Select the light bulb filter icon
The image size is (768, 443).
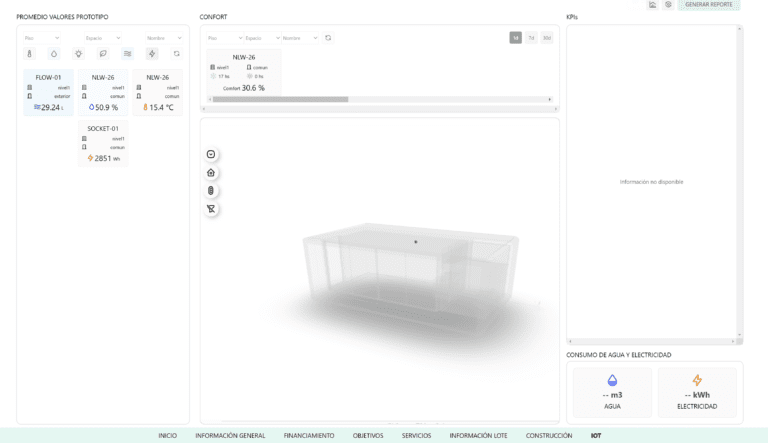tap(78, 54)
